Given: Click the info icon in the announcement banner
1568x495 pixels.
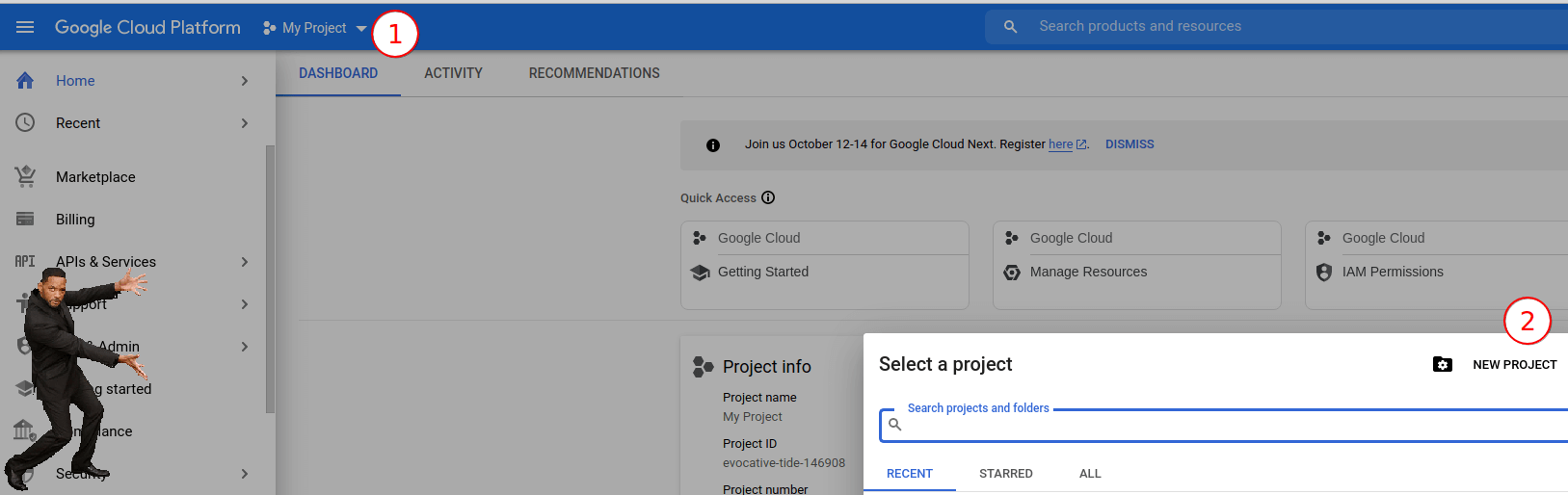Looking at the screenshot, I should [x=713, y=145].
